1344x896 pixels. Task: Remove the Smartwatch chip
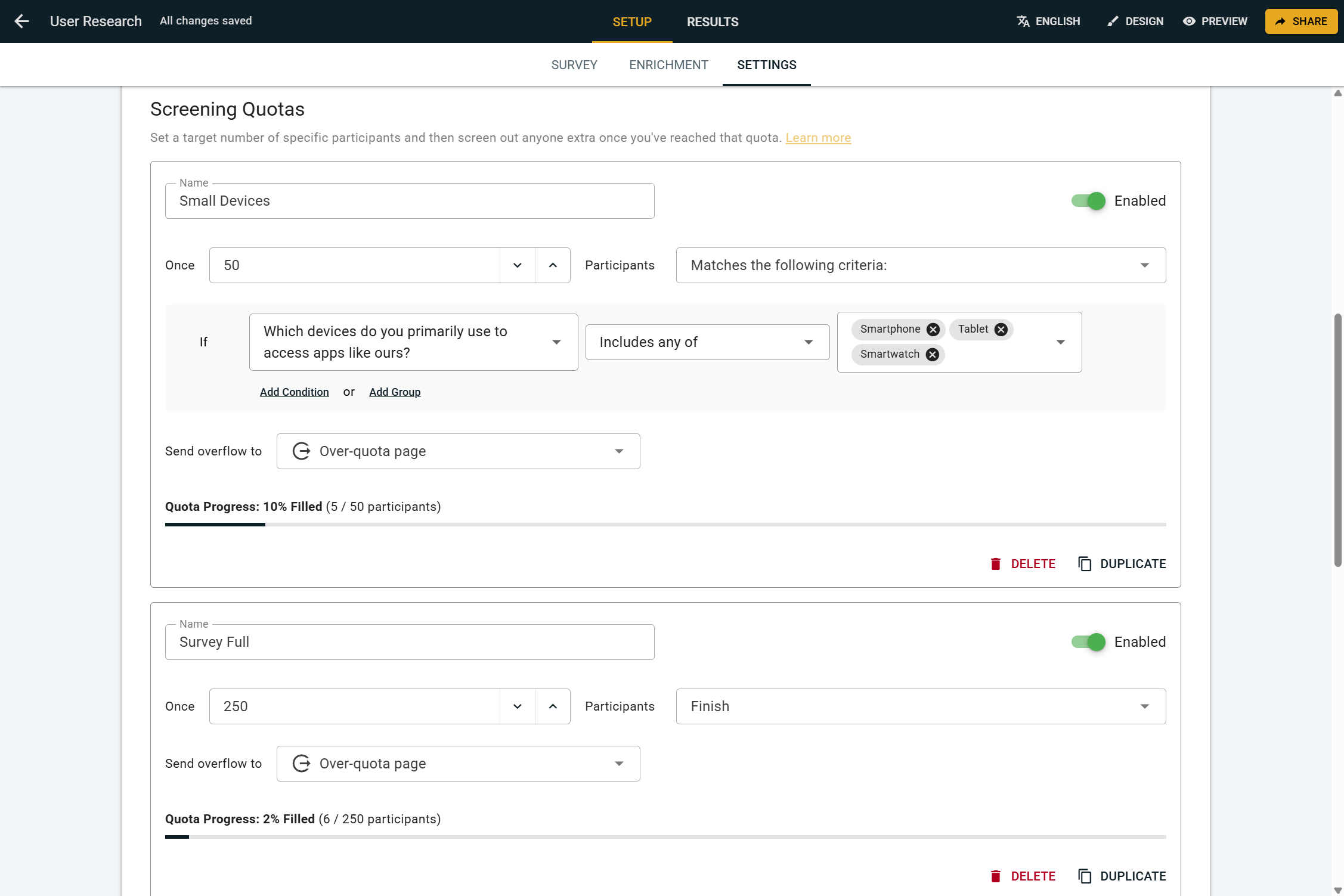[x=933, y=355]
